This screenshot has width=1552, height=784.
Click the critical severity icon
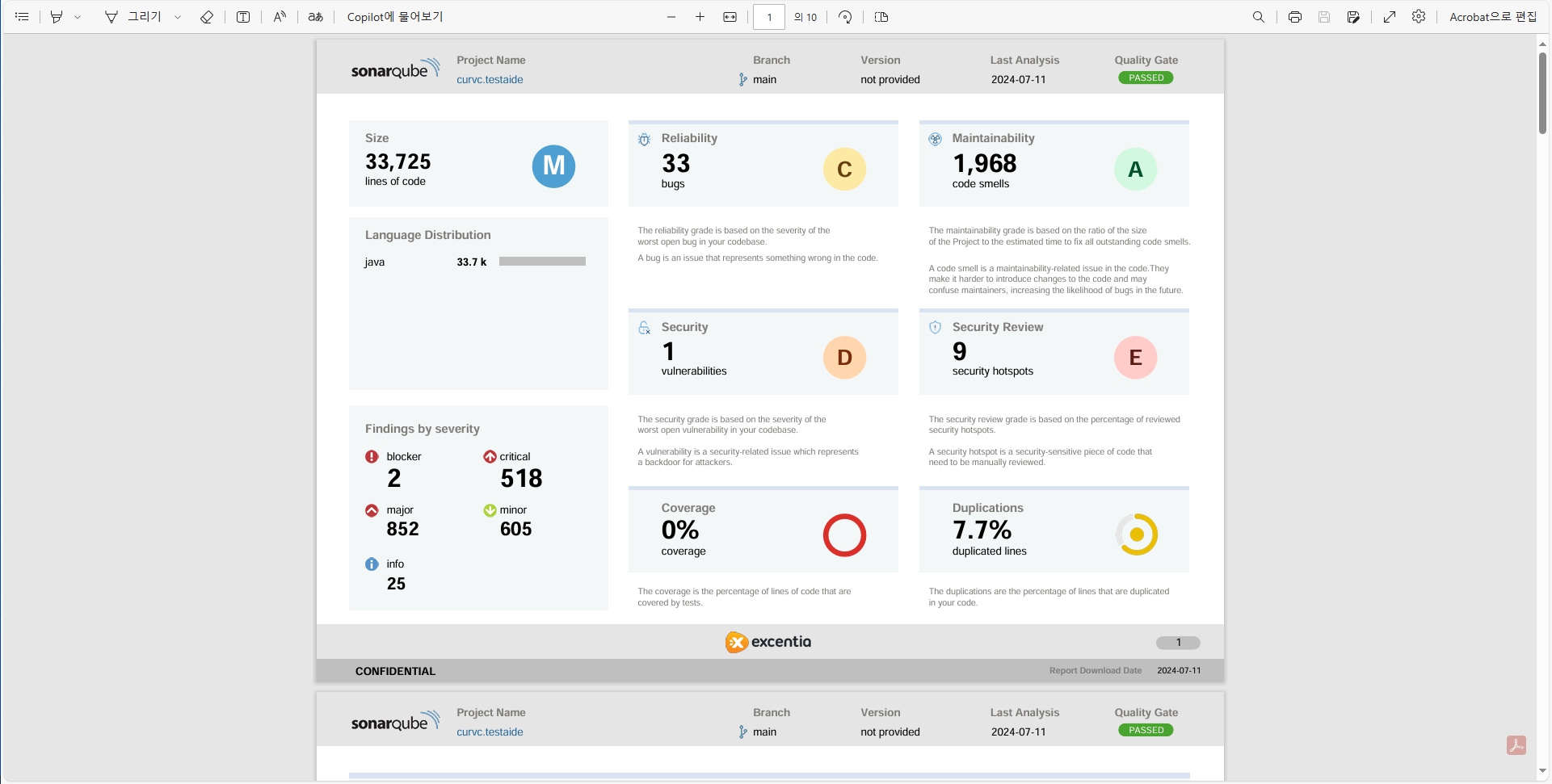tap(490, 457)
